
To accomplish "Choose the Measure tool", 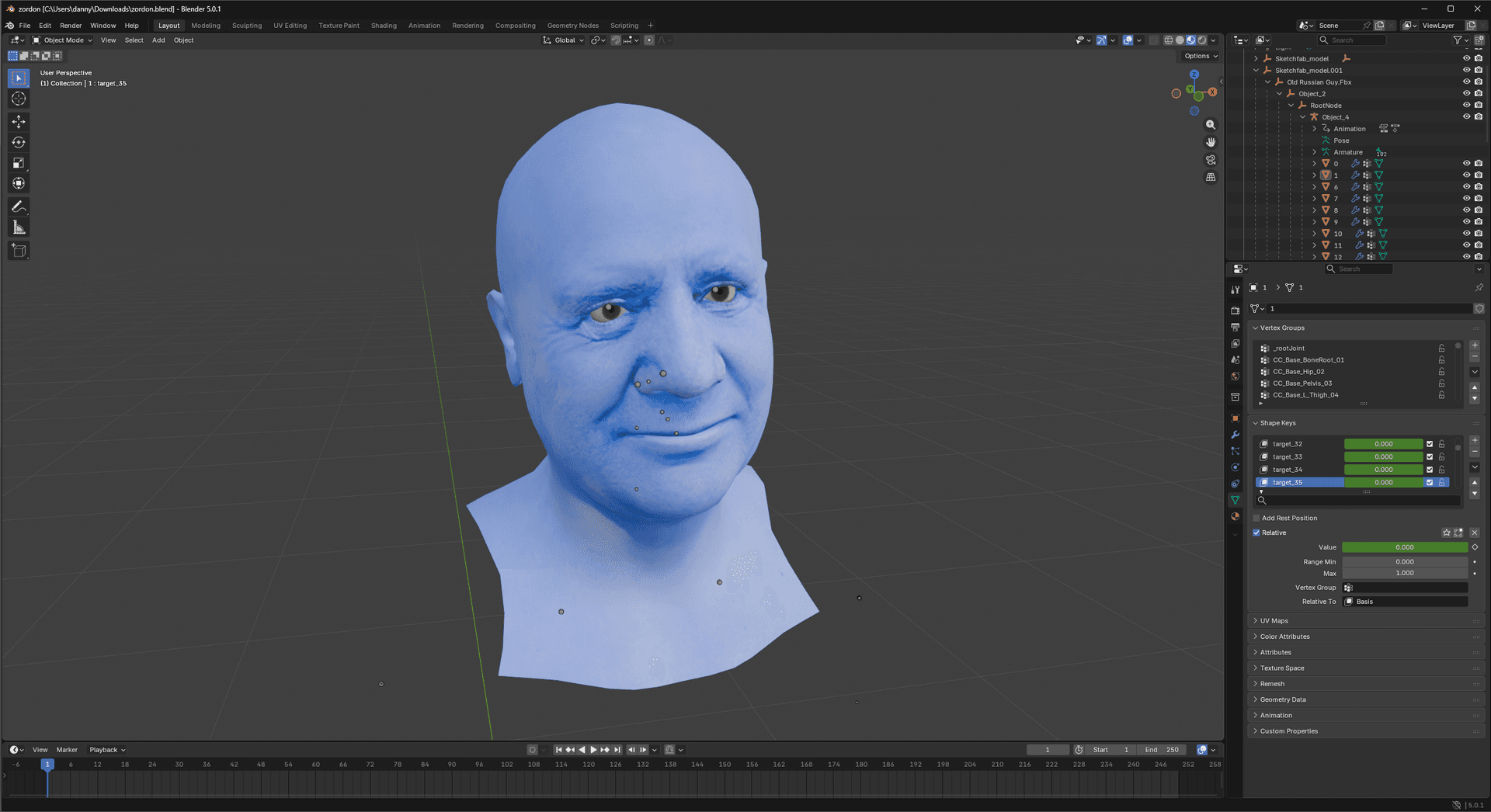I will [x=19, y=227].
